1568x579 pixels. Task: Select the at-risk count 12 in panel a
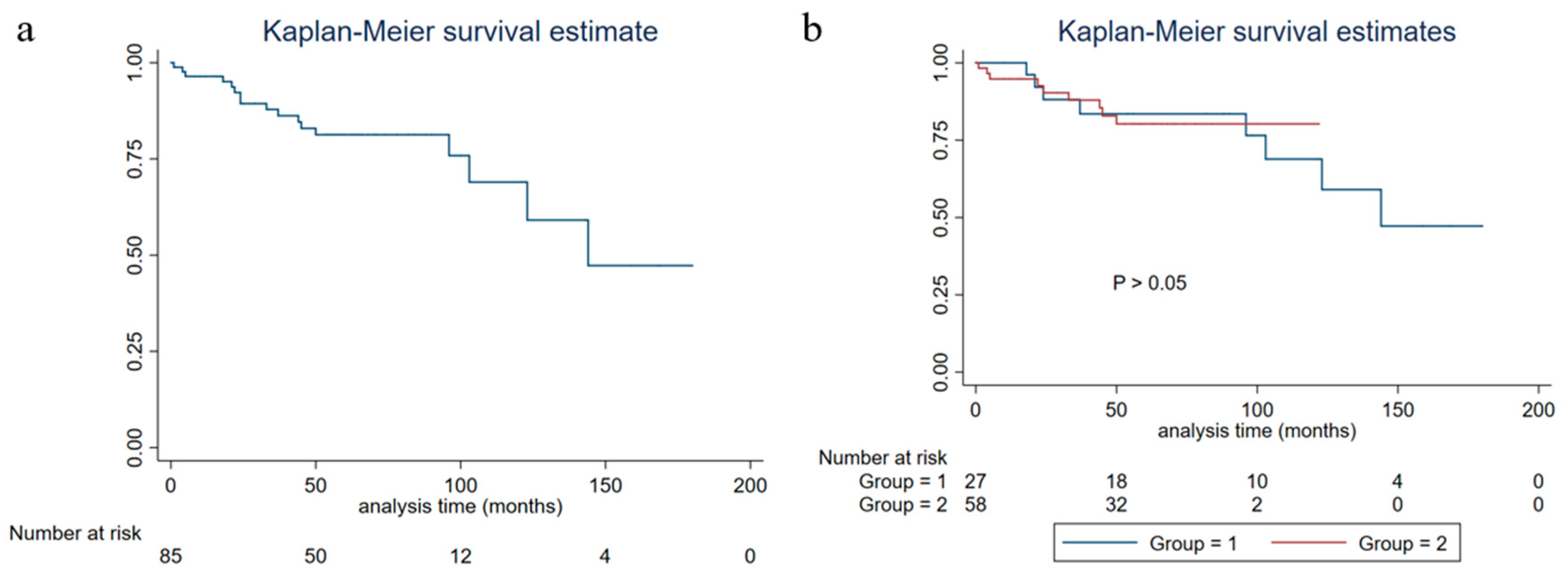point(460,556)
